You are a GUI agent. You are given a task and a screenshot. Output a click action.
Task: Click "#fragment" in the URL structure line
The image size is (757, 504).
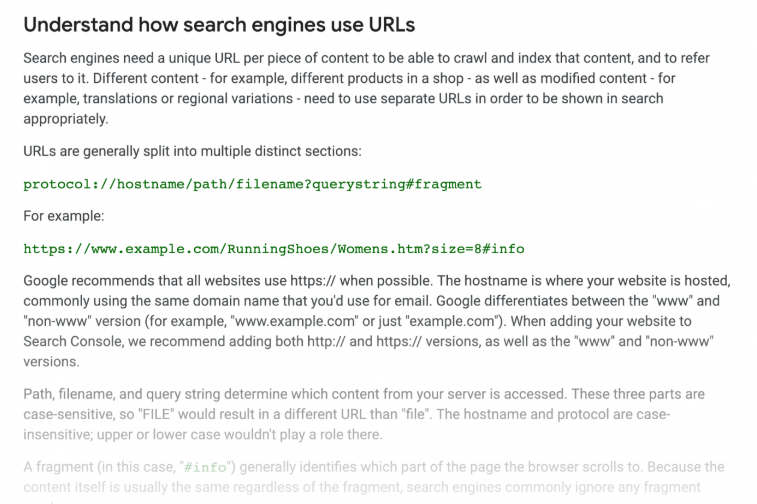coord(444,184)
